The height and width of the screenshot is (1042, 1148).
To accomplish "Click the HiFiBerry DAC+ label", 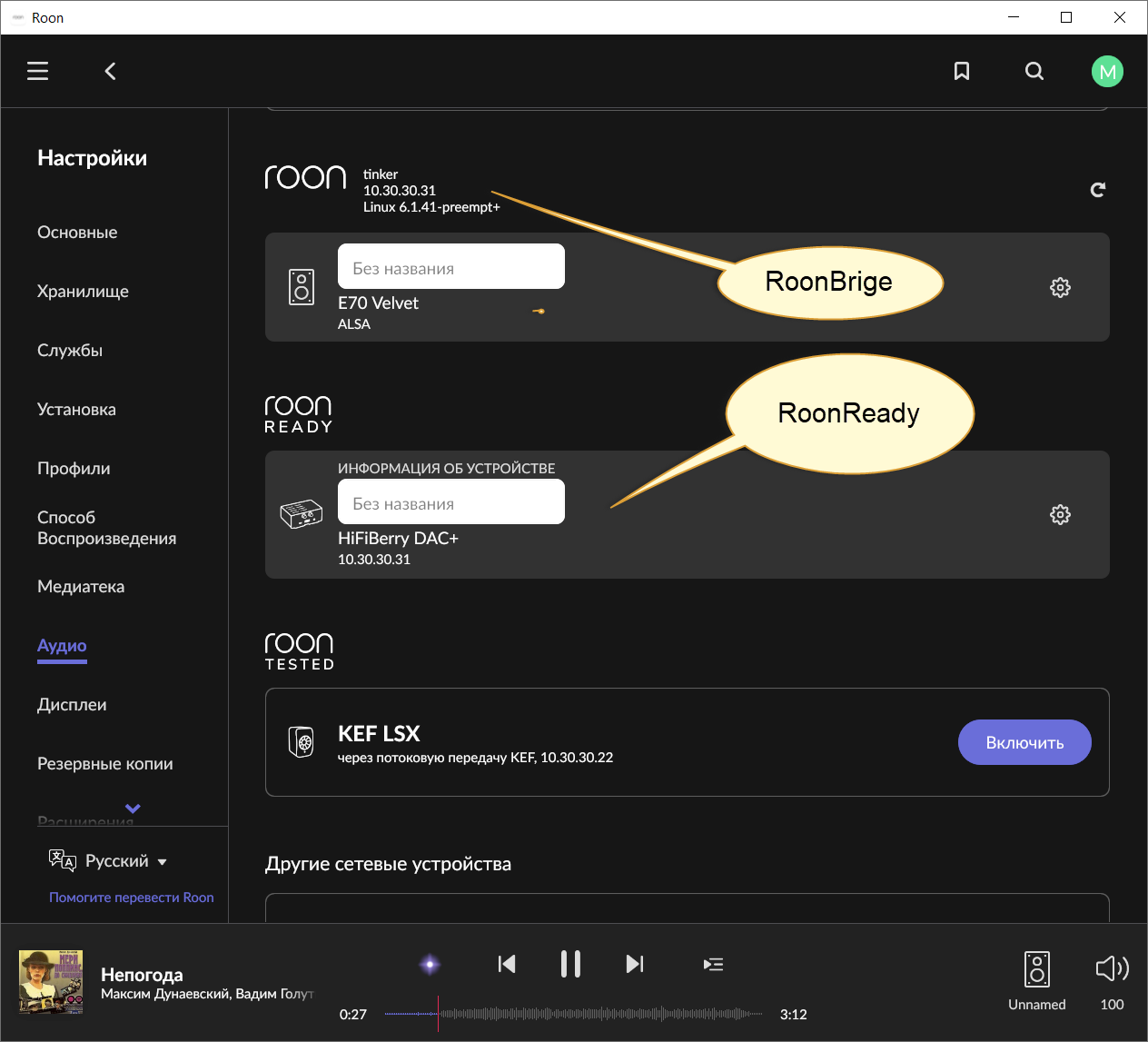I will (398, 538).
